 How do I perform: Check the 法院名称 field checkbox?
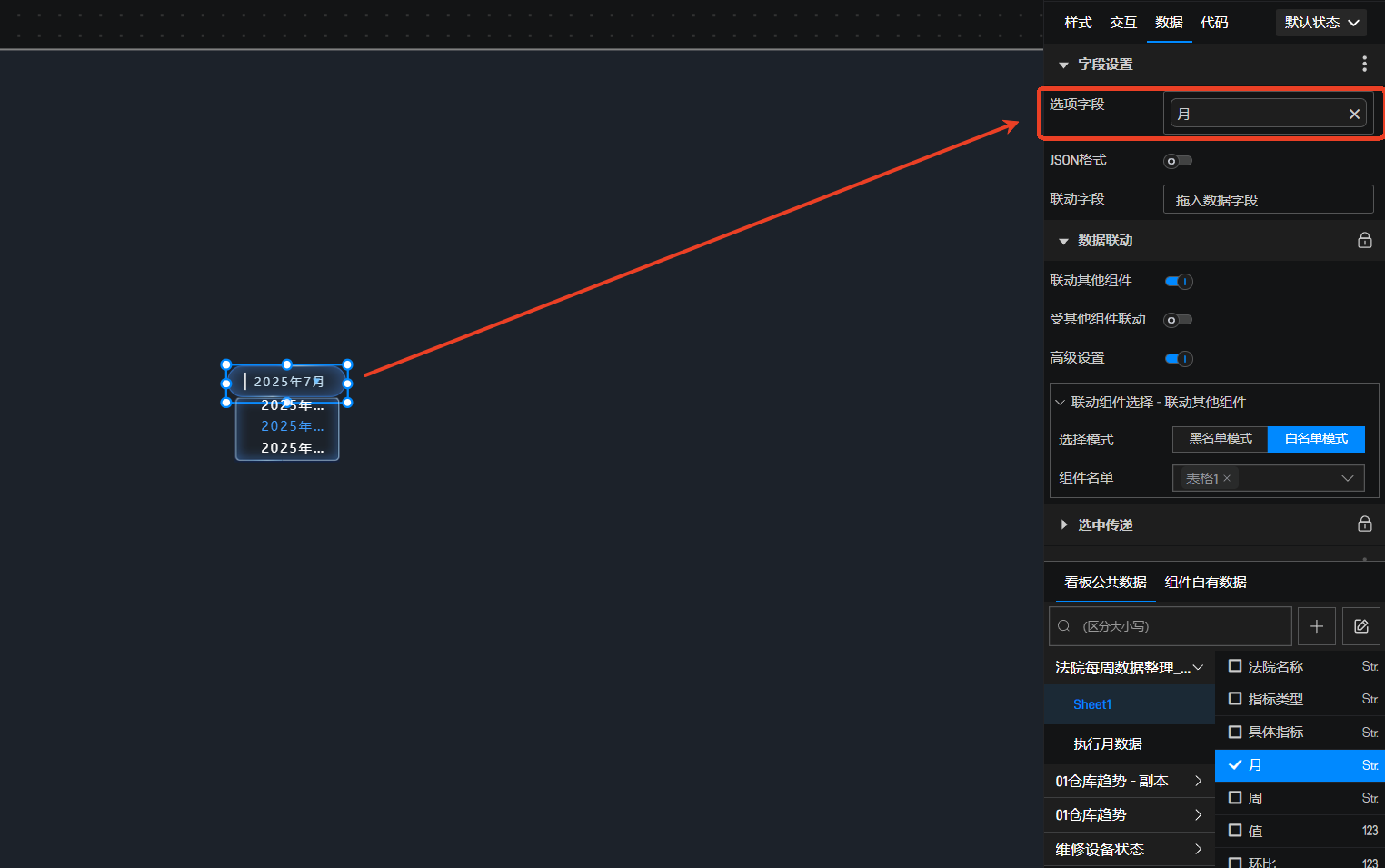[1235, 666]
